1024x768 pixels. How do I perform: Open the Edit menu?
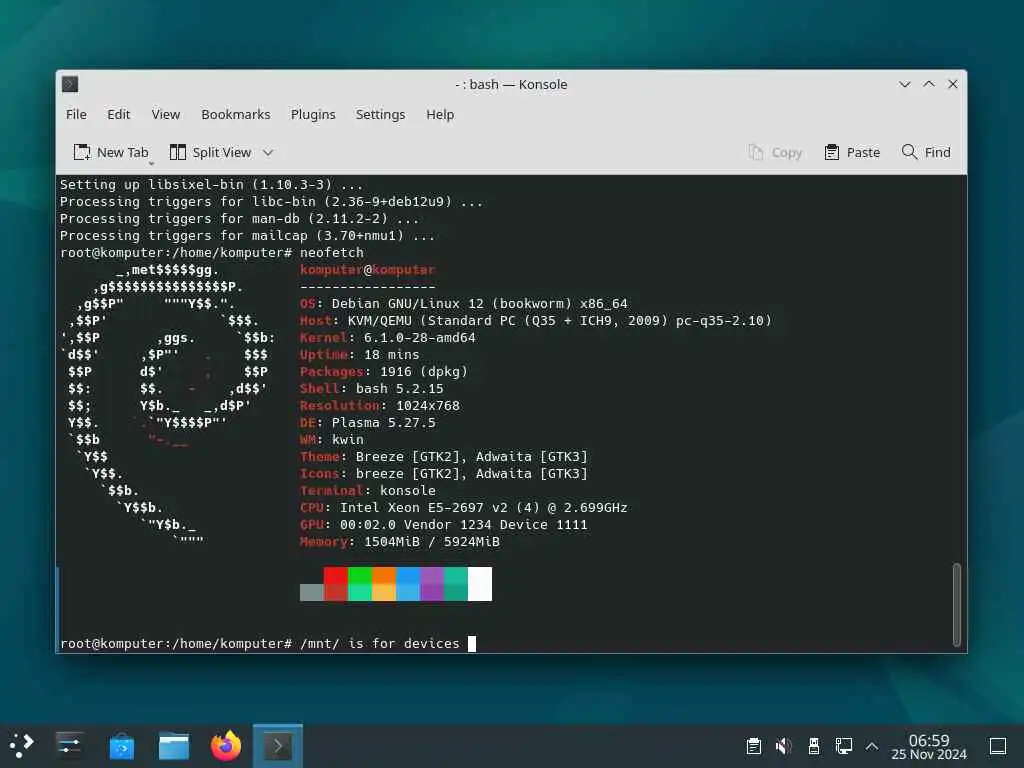pyautogui.click(x=118, y=114)
